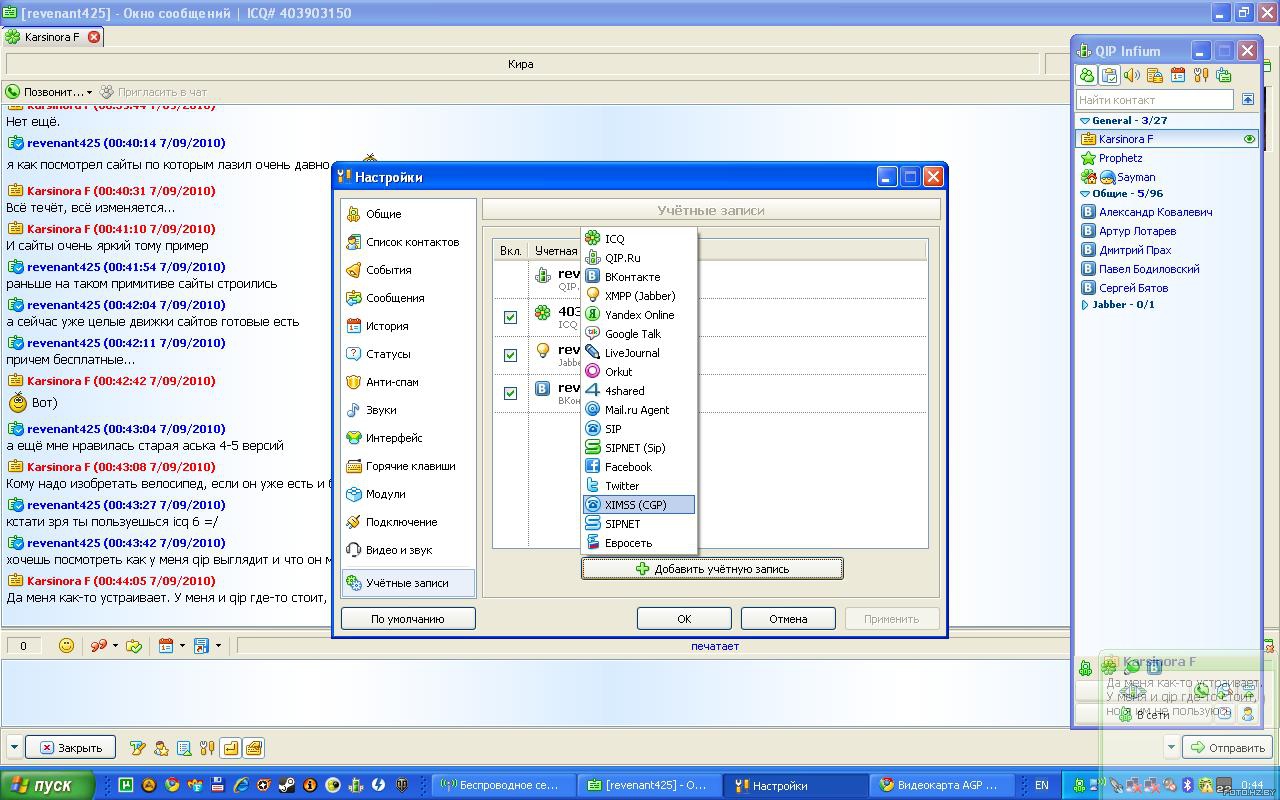Select XMPP (Jabber) account type
The width and height of the screenshot is (1280, 800).
(x=638, y=296)
